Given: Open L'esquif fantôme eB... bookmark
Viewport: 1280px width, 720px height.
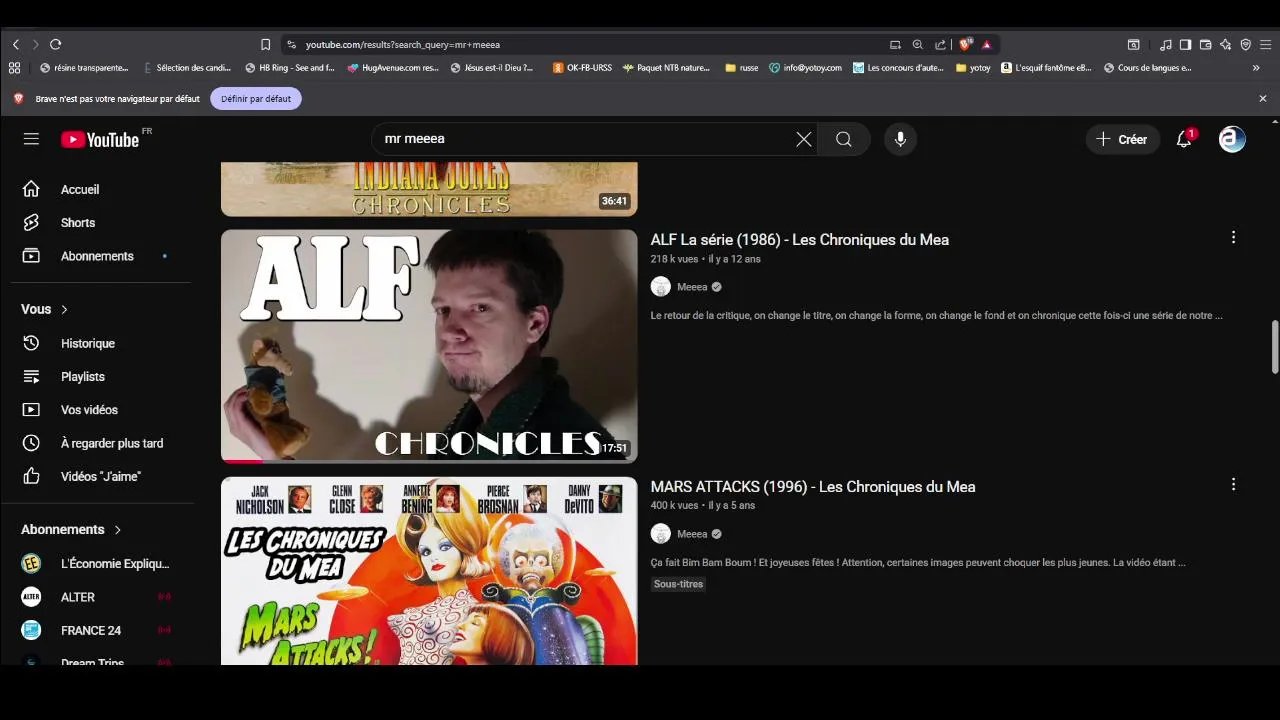Looking at the screenshot, I should (1046, 68).
